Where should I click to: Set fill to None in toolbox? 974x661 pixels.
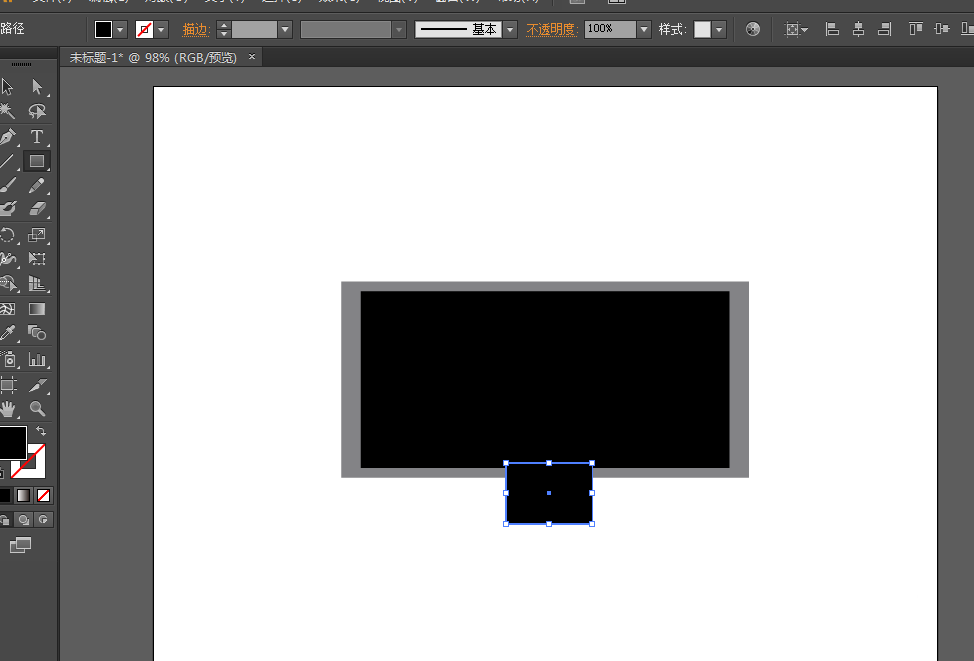tap(43, 495)
